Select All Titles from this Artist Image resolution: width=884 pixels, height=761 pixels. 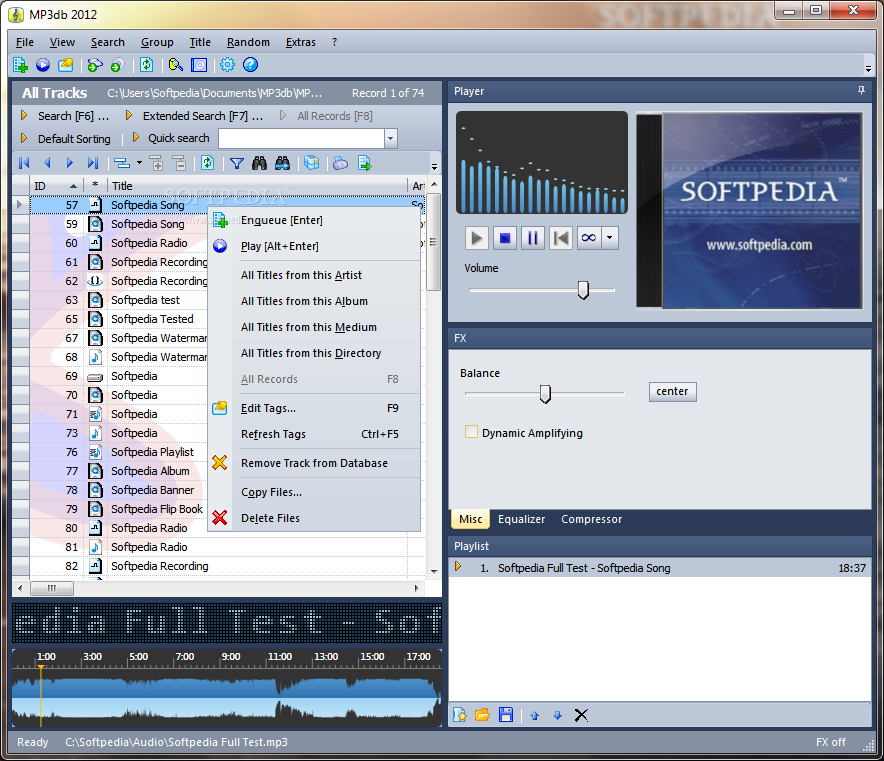click(314, 275)
